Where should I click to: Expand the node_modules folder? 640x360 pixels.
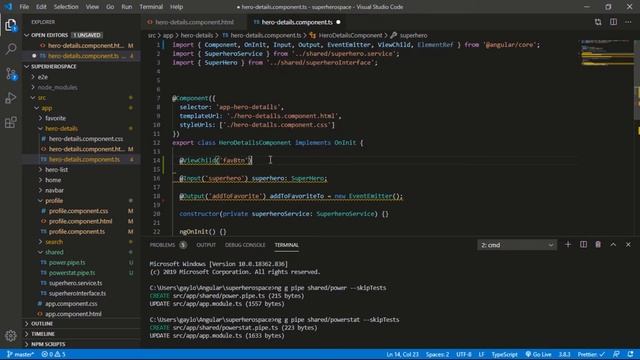[x=57, y=87]
